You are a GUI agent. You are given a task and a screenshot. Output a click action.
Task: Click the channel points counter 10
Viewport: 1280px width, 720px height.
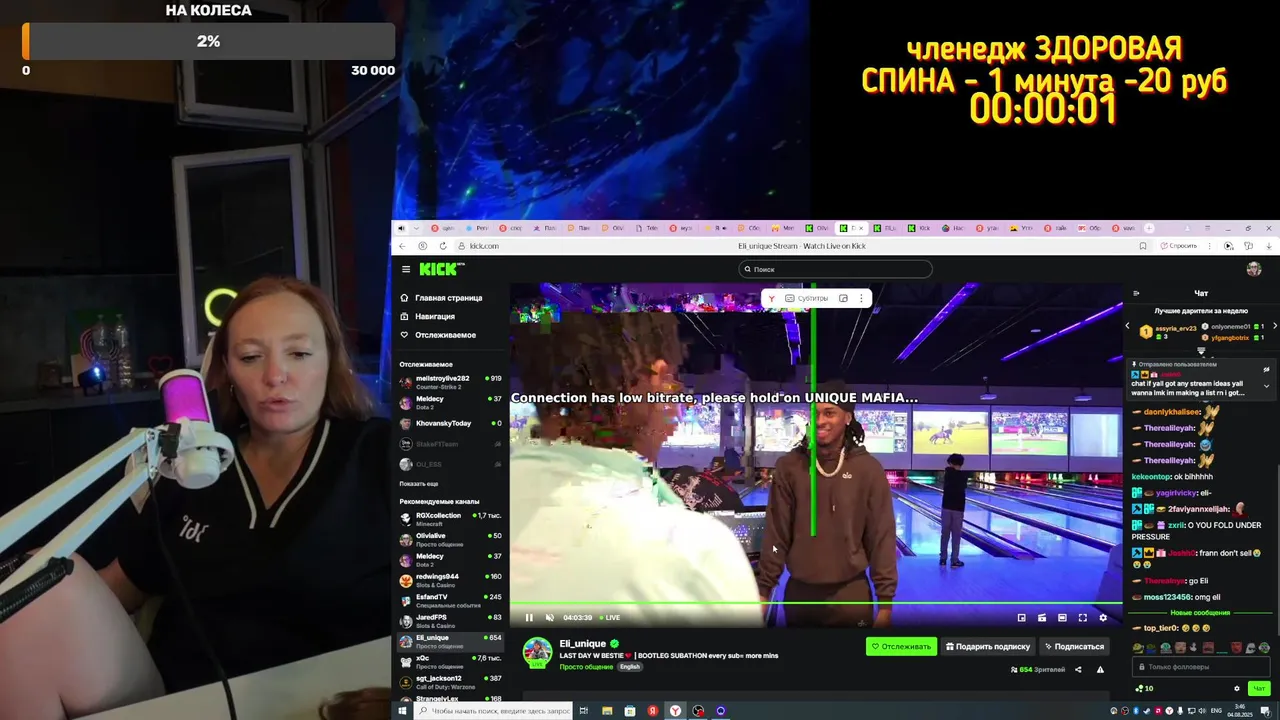[x=1144, y=688]
